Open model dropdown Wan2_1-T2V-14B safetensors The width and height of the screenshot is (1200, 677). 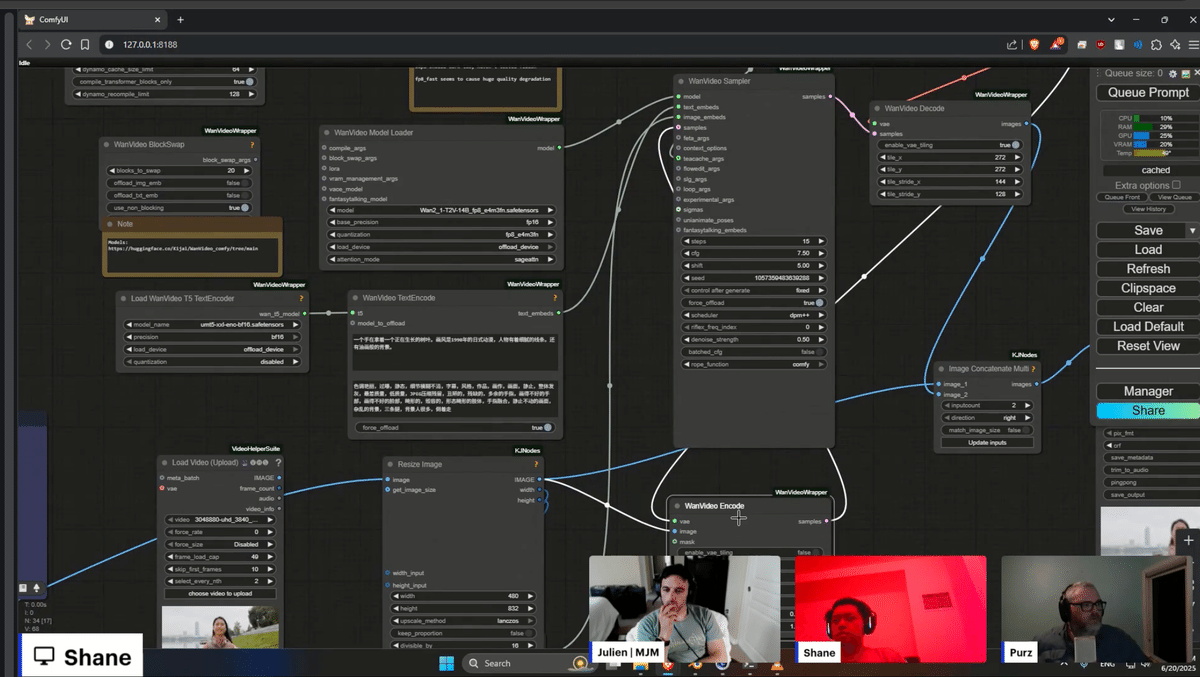tap(441, 211)
